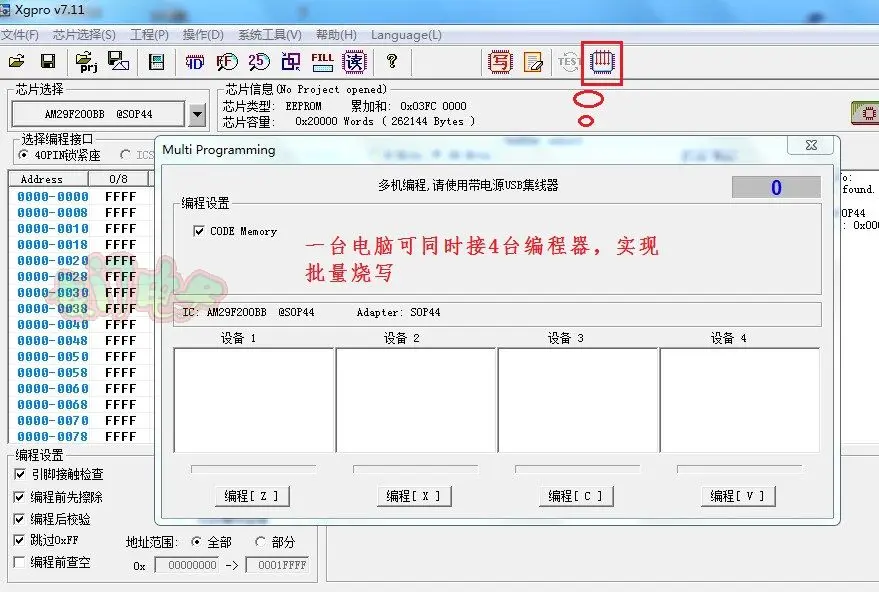Select the 全部 address range radio
Screen dimensions: 879x592
196,542
